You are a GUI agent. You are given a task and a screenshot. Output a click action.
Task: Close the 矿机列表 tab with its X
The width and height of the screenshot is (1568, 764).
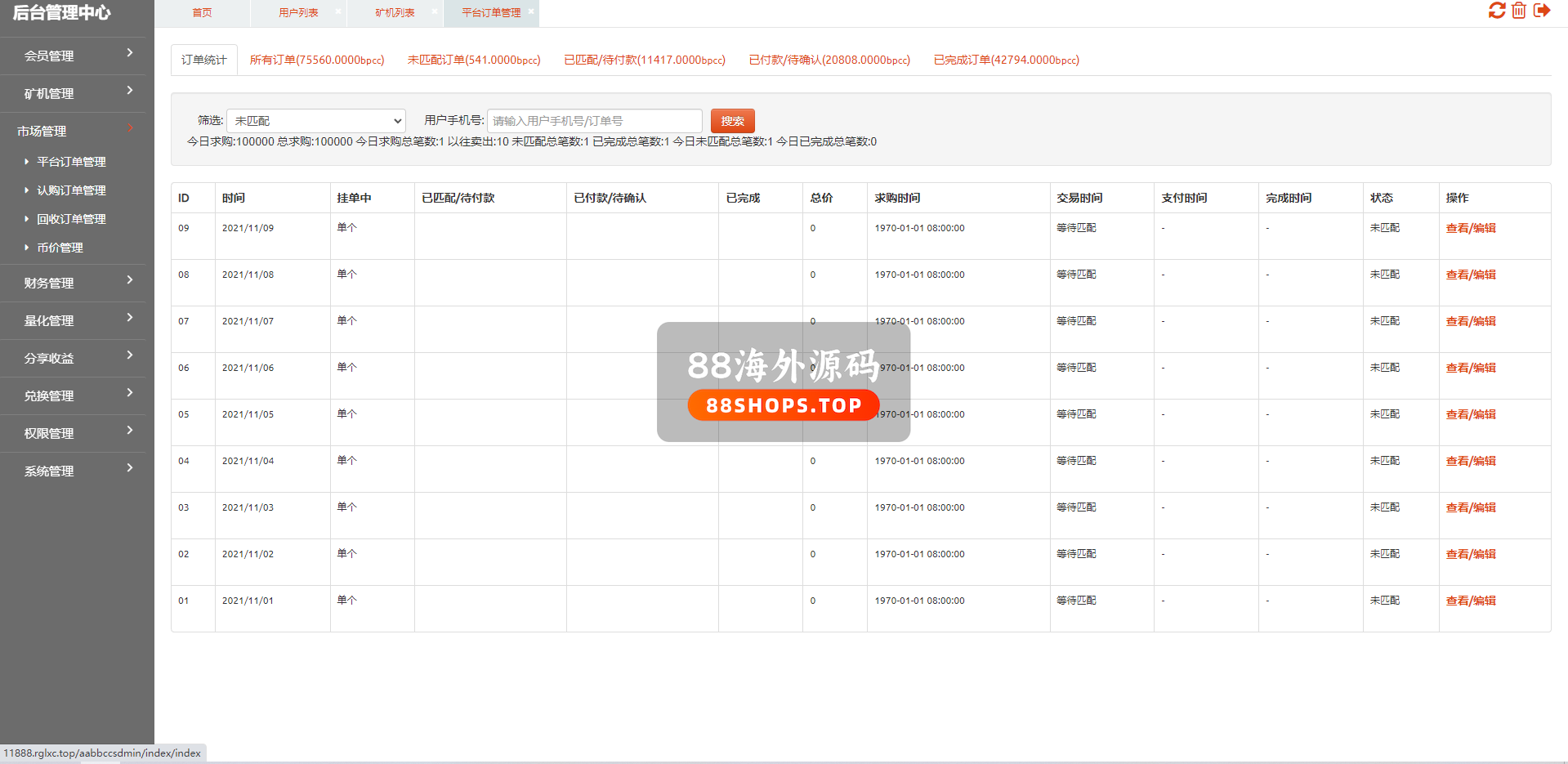tap(435, 11)
